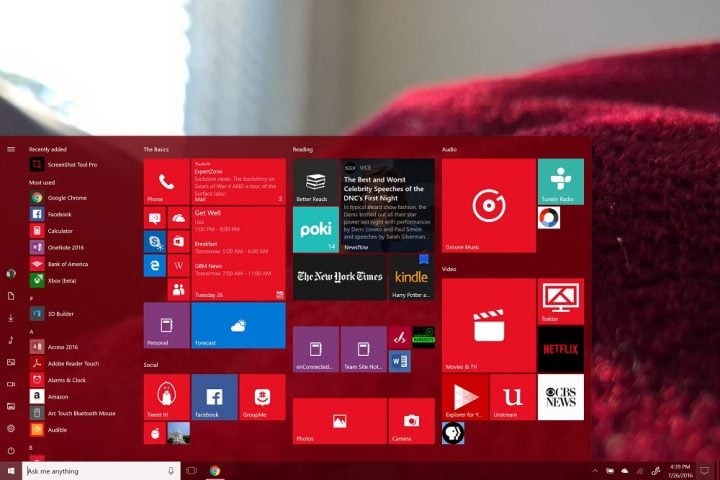Open the Action Center notification icon

click(704, 471)
